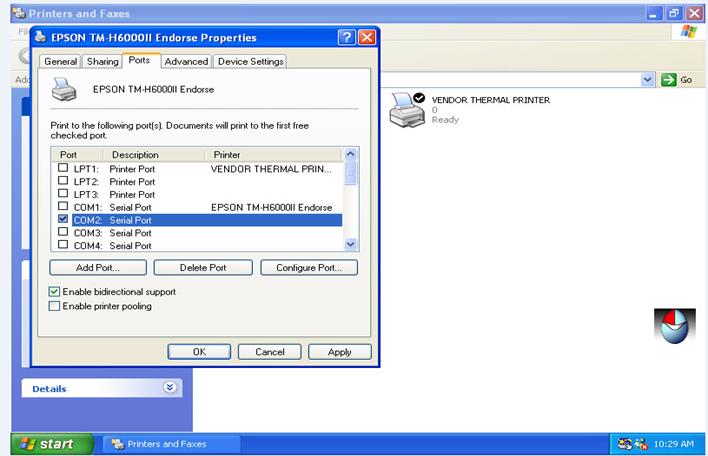Screen dimensions: 708x456
Task: Check the LPT1 port checkbox
Action: tap(63, 168)
